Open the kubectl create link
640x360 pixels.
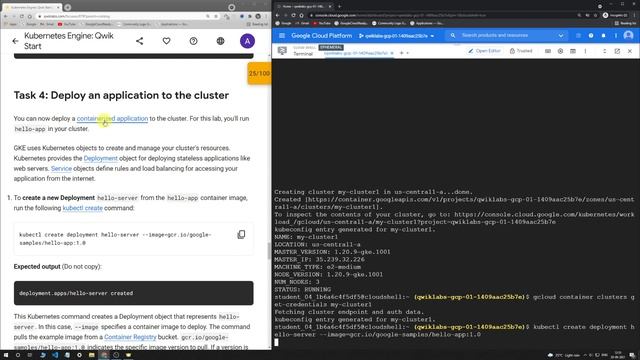(x=82, y=208)
